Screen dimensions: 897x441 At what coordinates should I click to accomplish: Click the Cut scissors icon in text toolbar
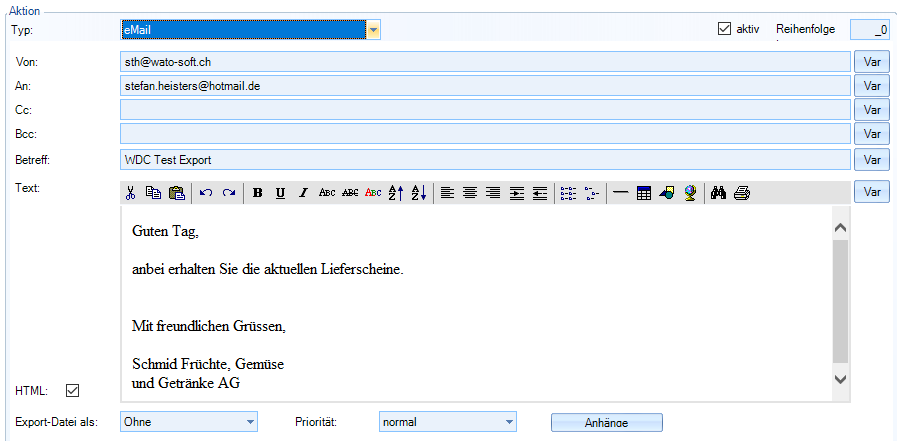(130, 193)
